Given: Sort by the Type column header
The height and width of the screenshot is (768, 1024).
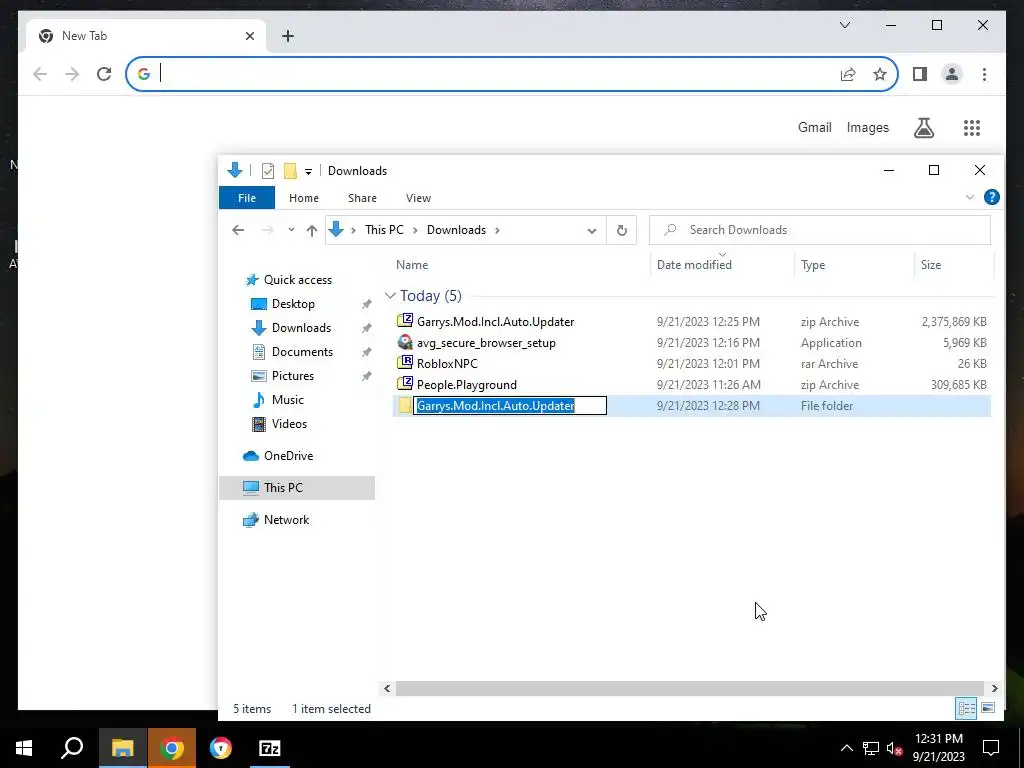Looking at the screenshot, I should pos(813,264).
